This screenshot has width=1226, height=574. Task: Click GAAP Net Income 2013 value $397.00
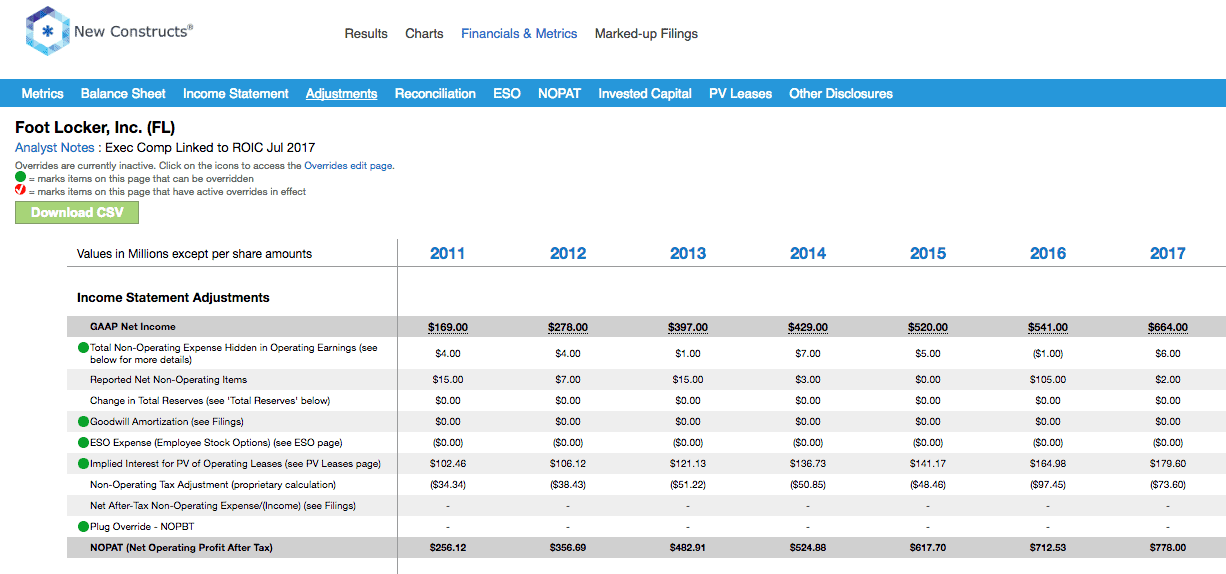pos(688,327)
